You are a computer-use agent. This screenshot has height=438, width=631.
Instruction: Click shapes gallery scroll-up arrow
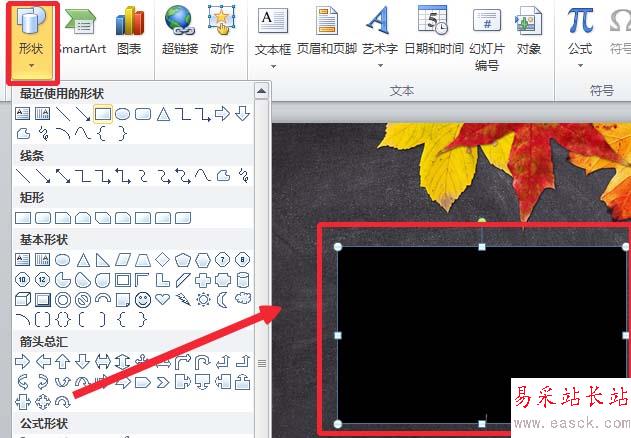point(262,91)
